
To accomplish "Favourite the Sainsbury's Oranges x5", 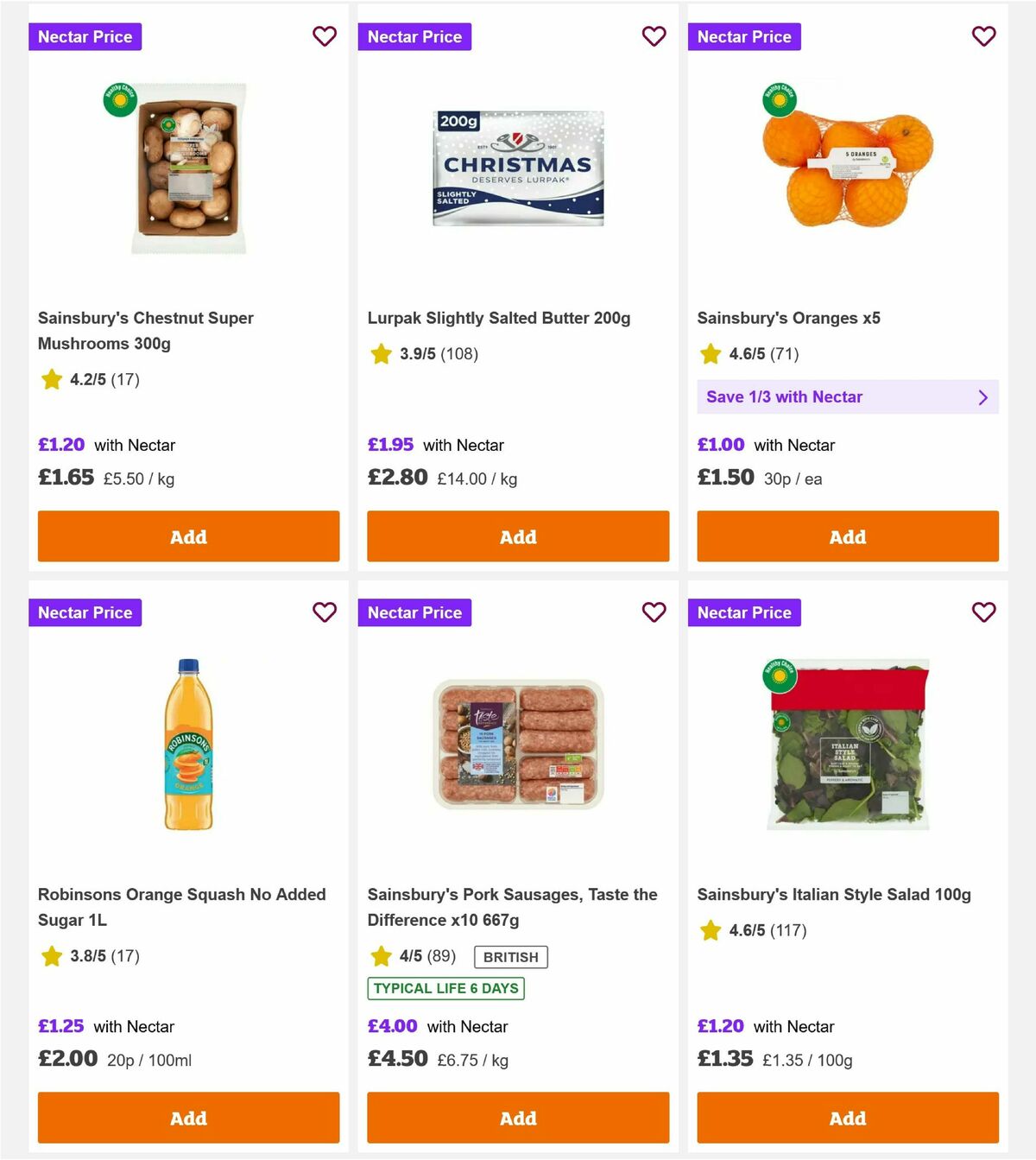I will coord(983,36).
